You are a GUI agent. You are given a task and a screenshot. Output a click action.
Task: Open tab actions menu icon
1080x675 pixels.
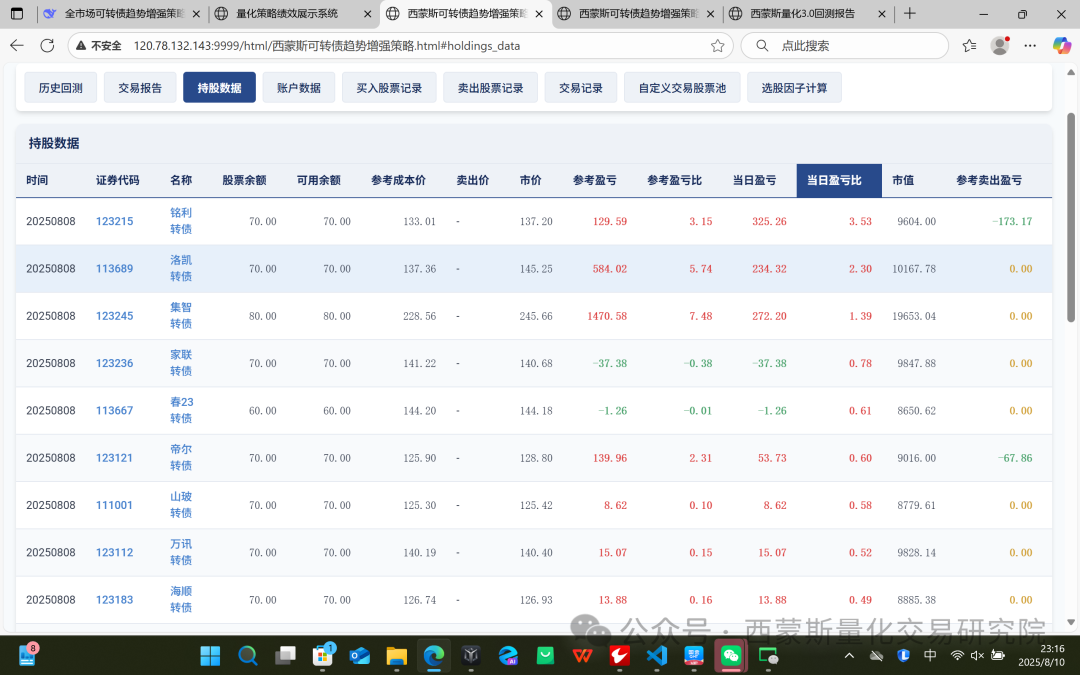tap(17, 14)
